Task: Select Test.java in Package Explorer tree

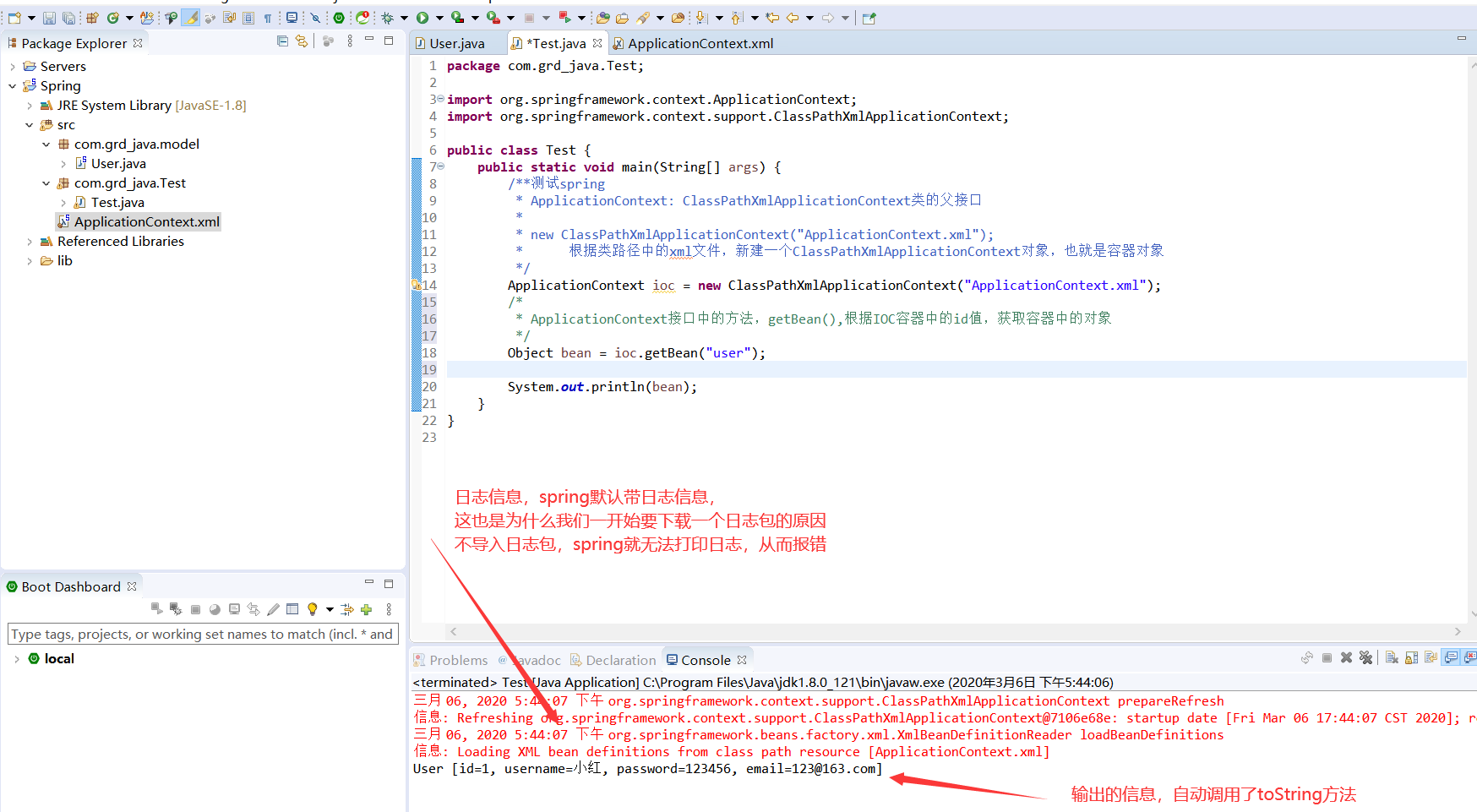Action: [117, 202]
